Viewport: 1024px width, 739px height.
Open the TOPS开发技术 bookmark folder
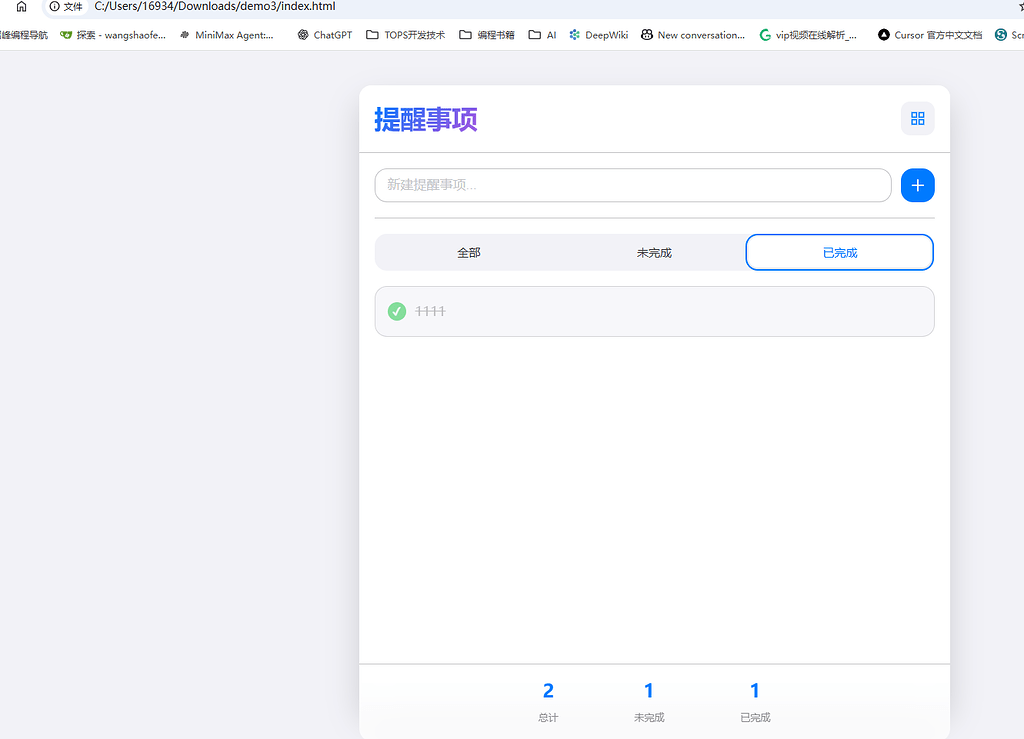[406, 35]
